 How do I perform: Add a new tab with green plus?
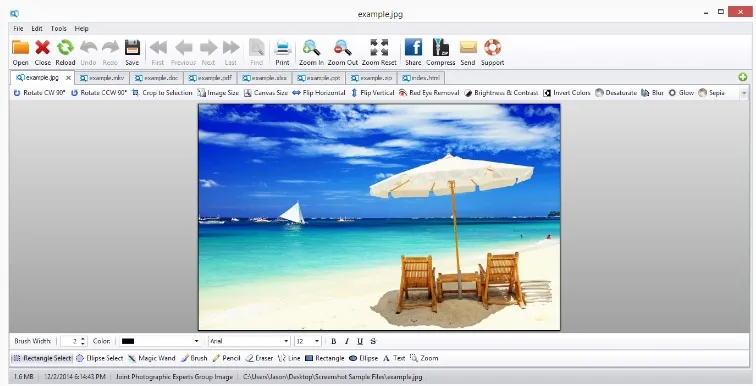coord(742,77)
